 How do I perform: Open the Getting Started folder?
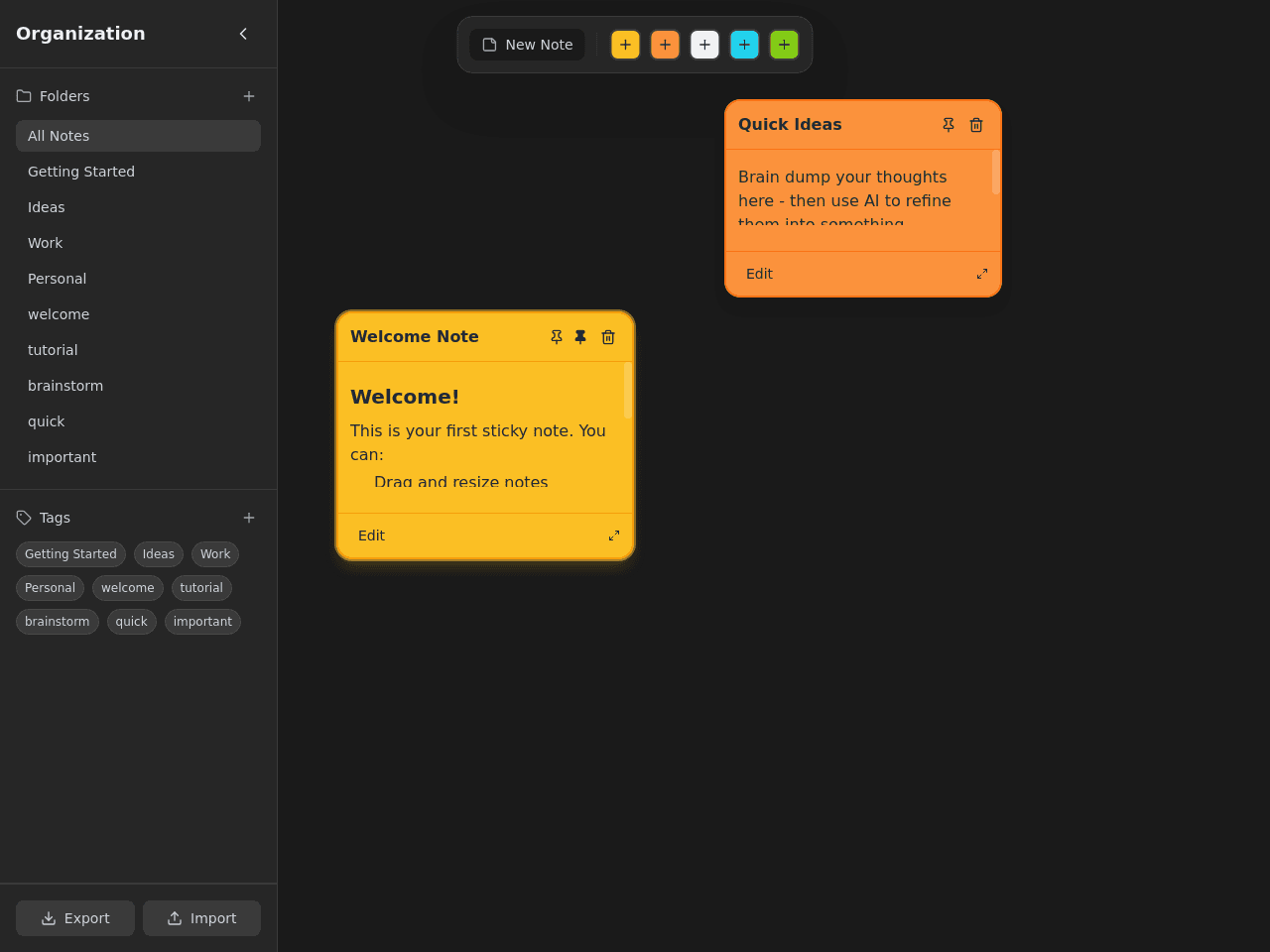point(138,172)
